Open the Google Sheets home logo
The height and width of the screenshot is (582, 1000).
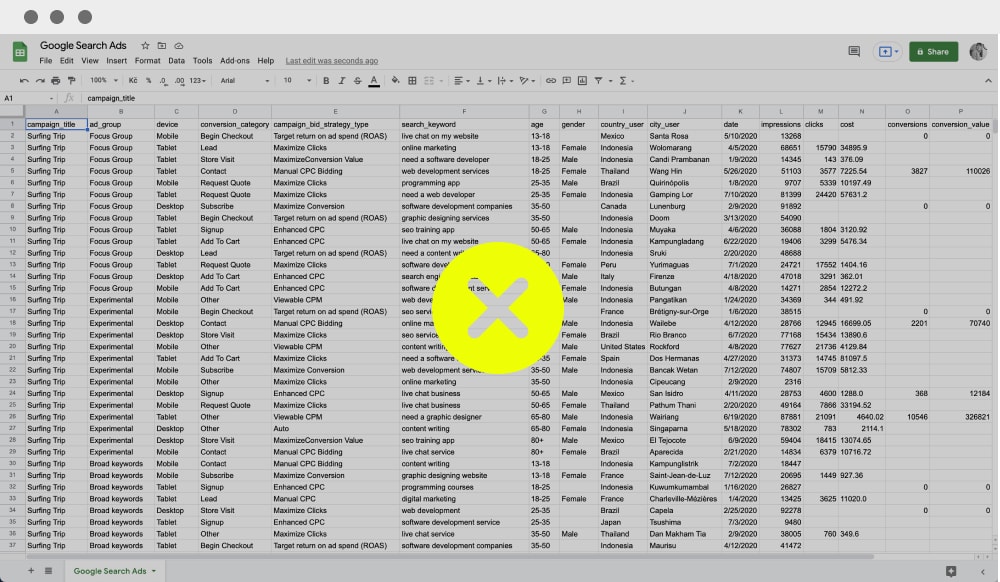coord(20,52)
